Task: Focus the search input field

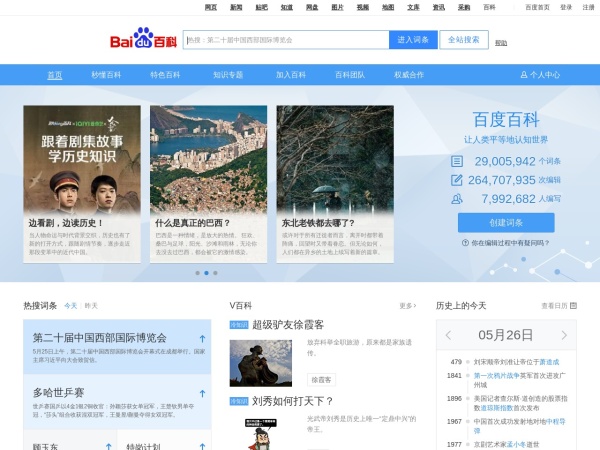Action: point(286,40)
